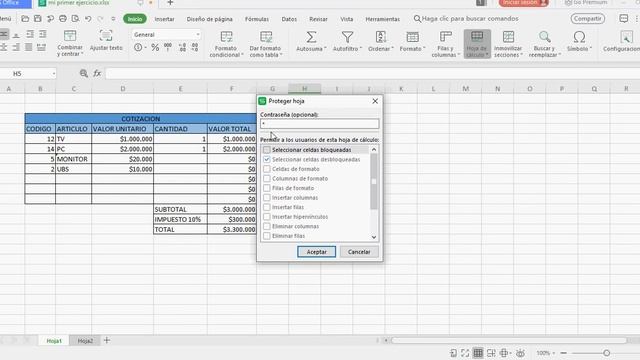This screenshot has height=360, width=640.
Task: Open Formato conditional icon
Action: (x=226, y=38)
